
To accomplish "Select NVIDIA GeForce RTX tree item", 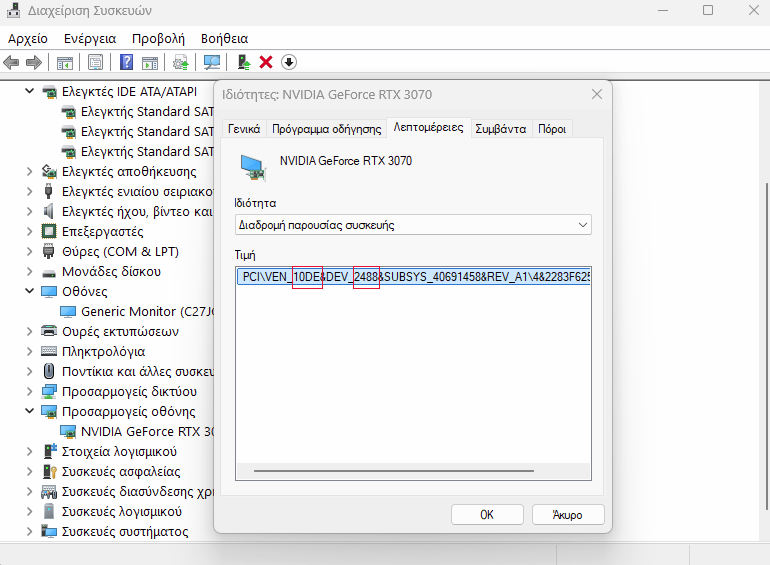I will (138, 431).
